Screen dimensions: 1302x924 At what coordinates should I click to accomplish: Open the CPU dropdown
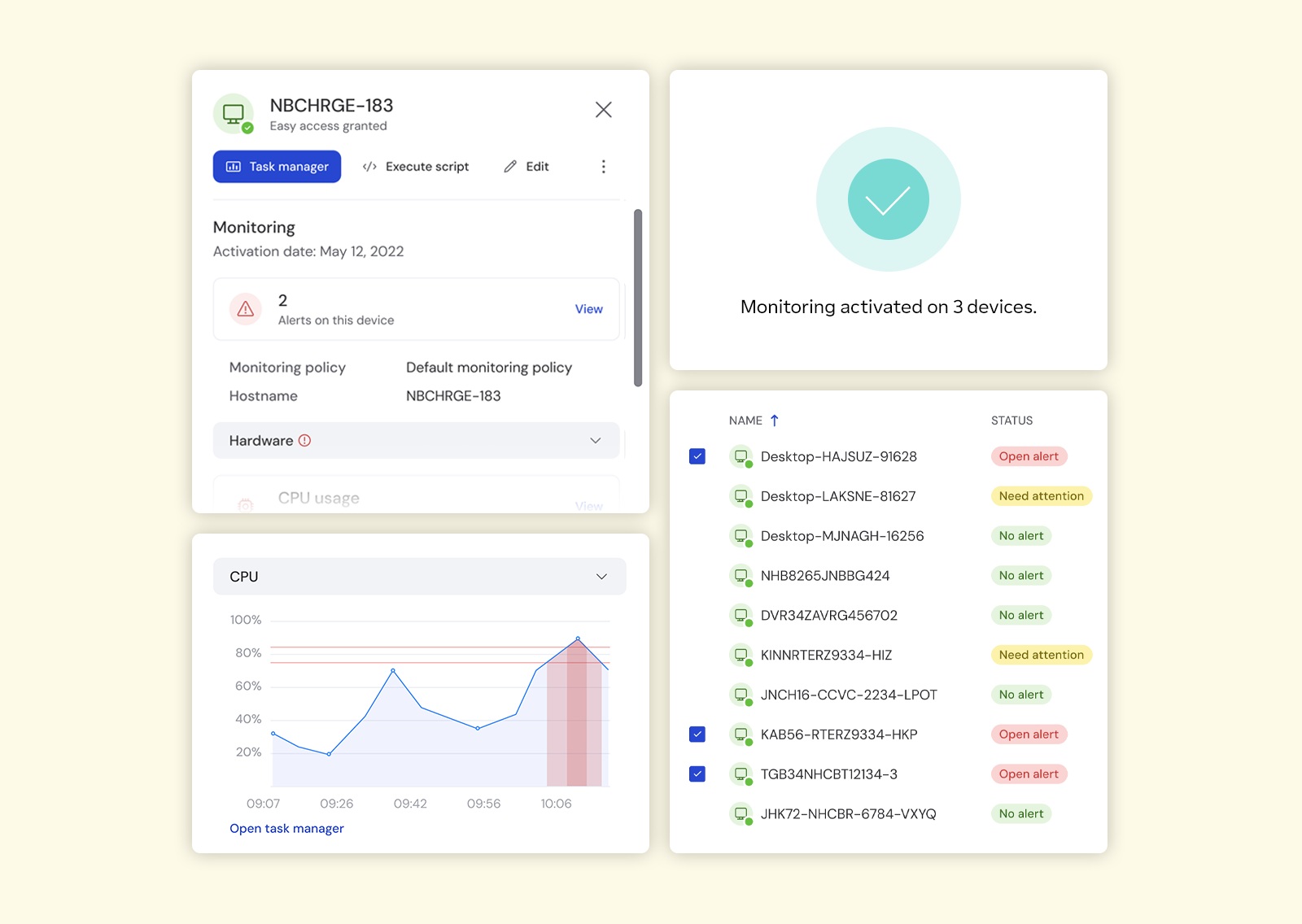coord(419,577)
